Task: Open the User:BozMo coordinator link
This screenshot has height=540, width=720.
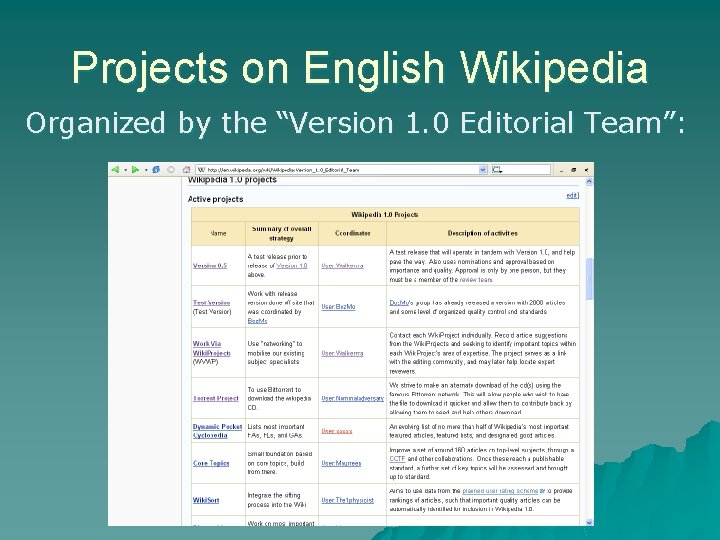Action: point(338,307)
